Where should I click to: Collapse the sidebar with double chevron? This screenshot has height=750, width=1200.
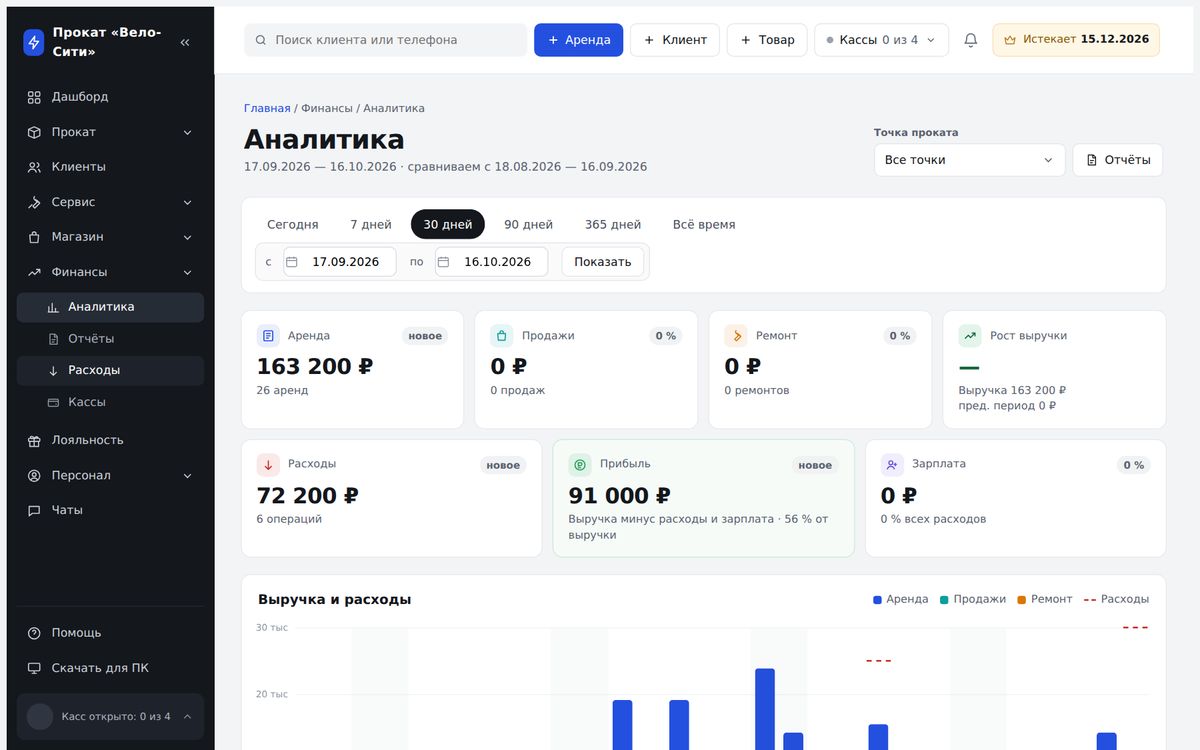pos(185,42)
